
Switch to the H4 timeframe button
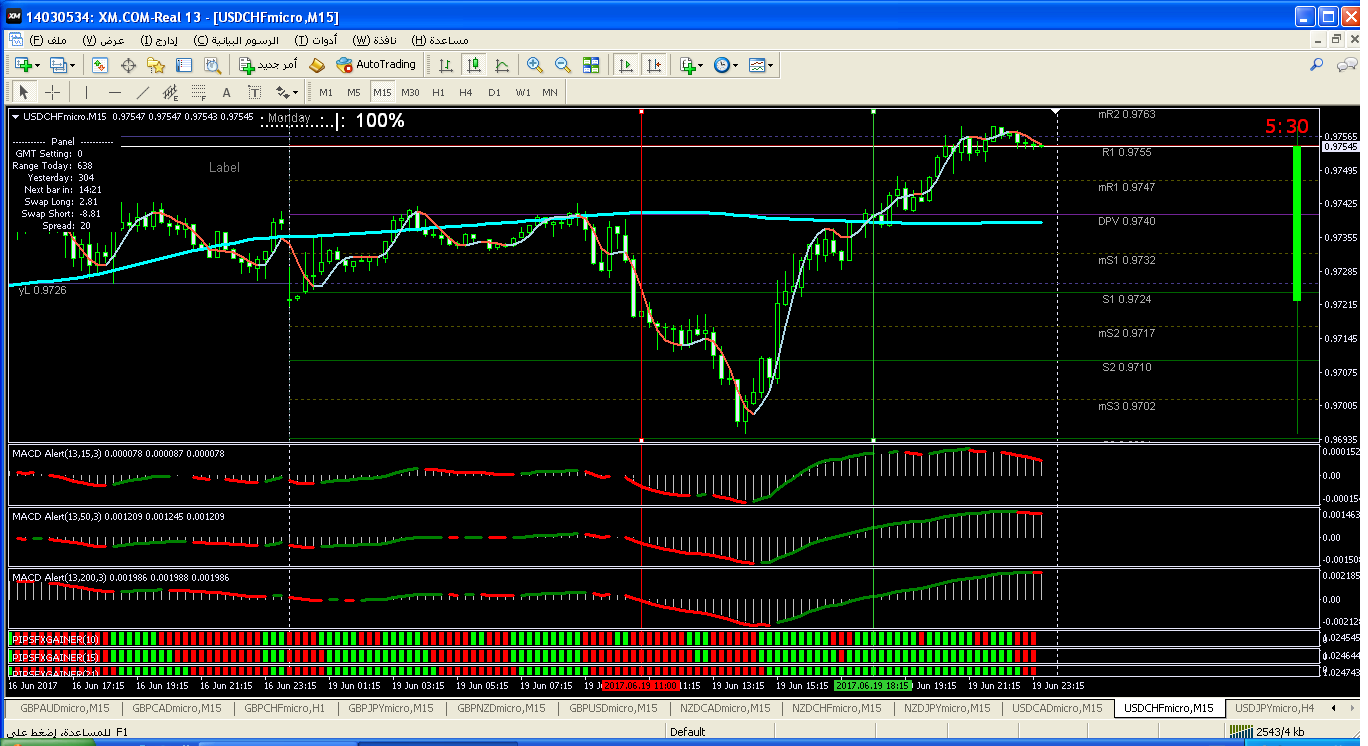tap(466, 92)
